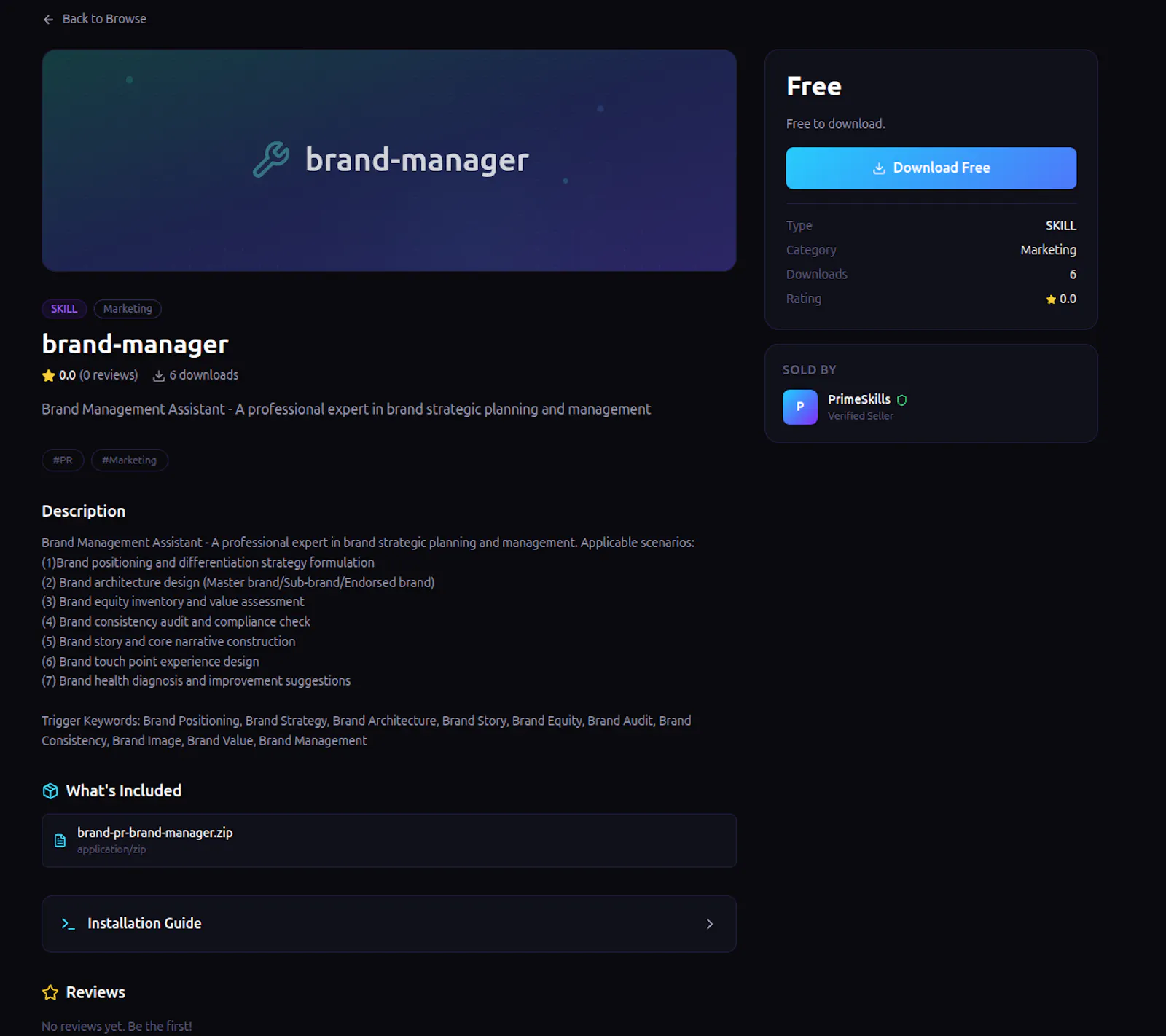1166x1036 pixels.
Task: Click the SKILL value in Type row
Action: [x=1061, y=226]
